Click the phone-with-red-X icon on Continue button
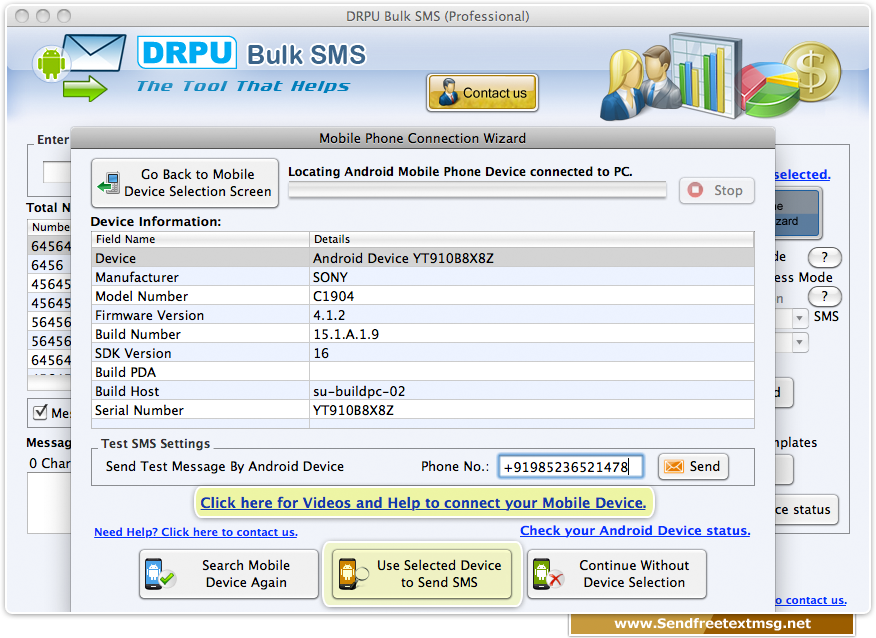876x638 pixels. (x=548, y=574)
